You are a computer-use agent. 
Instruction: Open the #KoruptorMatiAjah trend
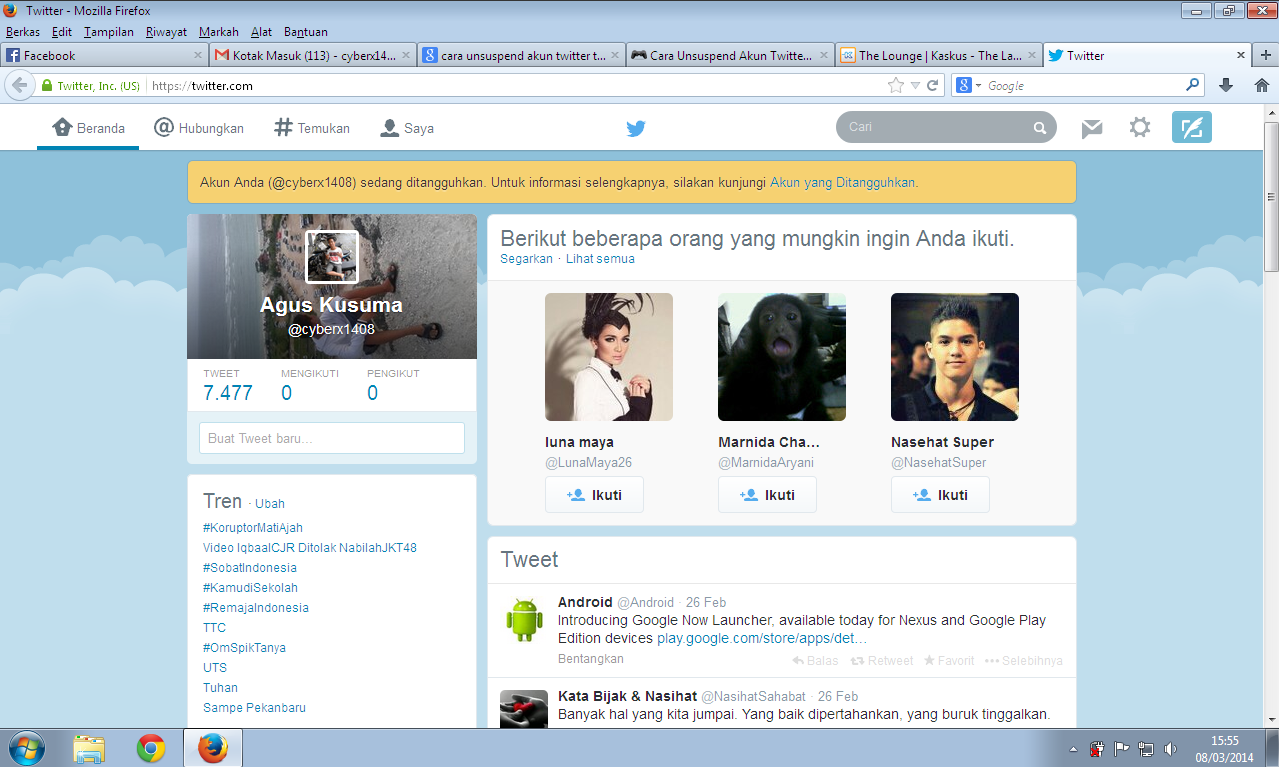[x=253, y=528]
